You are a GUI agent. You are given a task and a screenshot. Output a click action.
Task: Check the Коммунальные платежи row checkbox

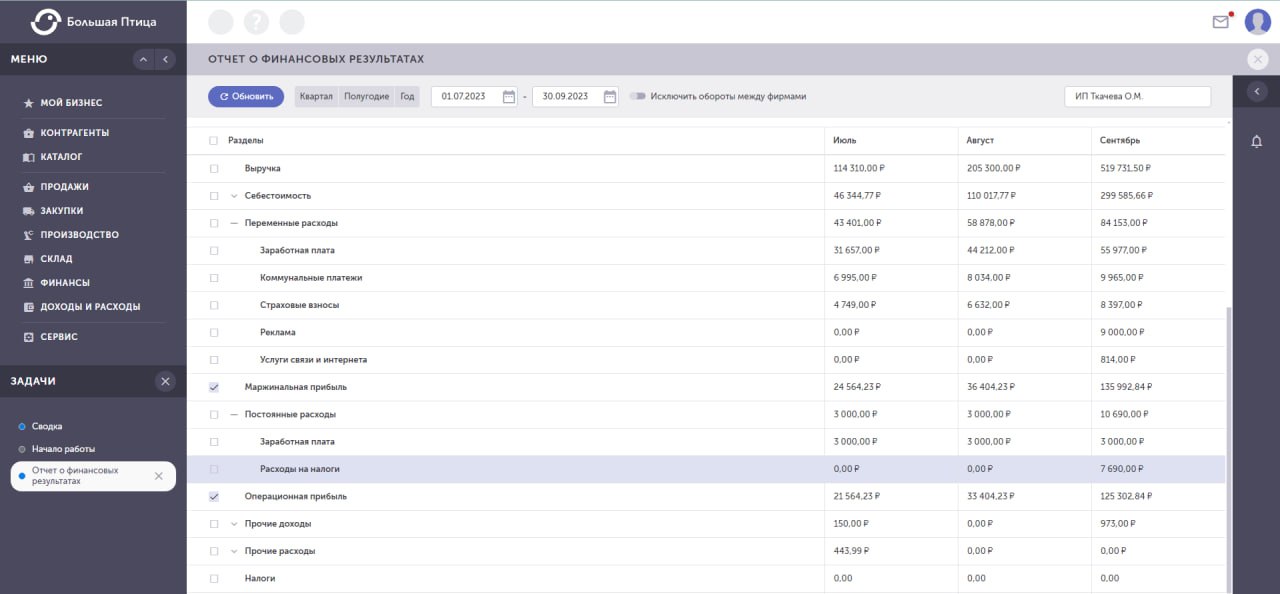tap(213, 278)
